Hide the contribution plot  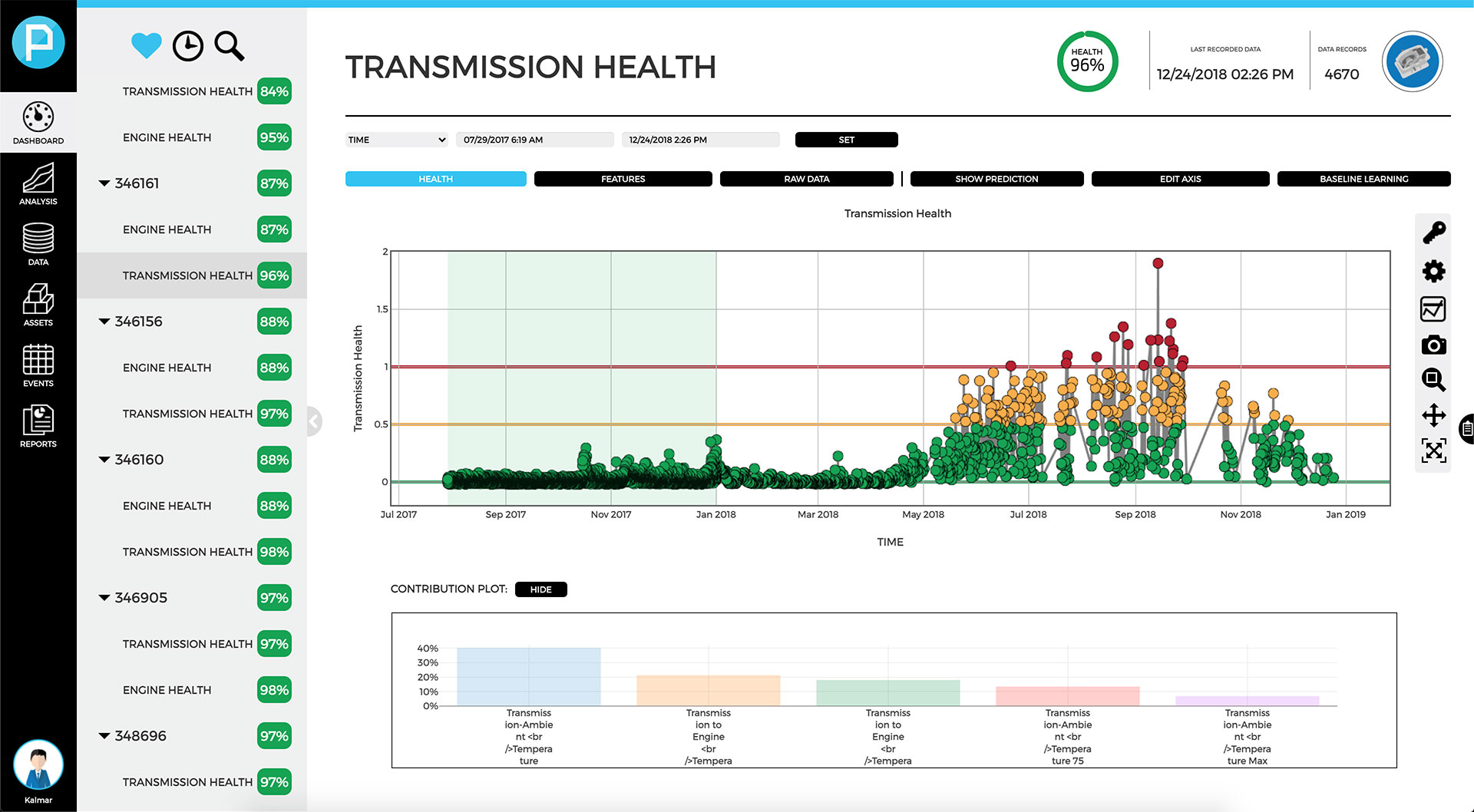pos(540,589)
